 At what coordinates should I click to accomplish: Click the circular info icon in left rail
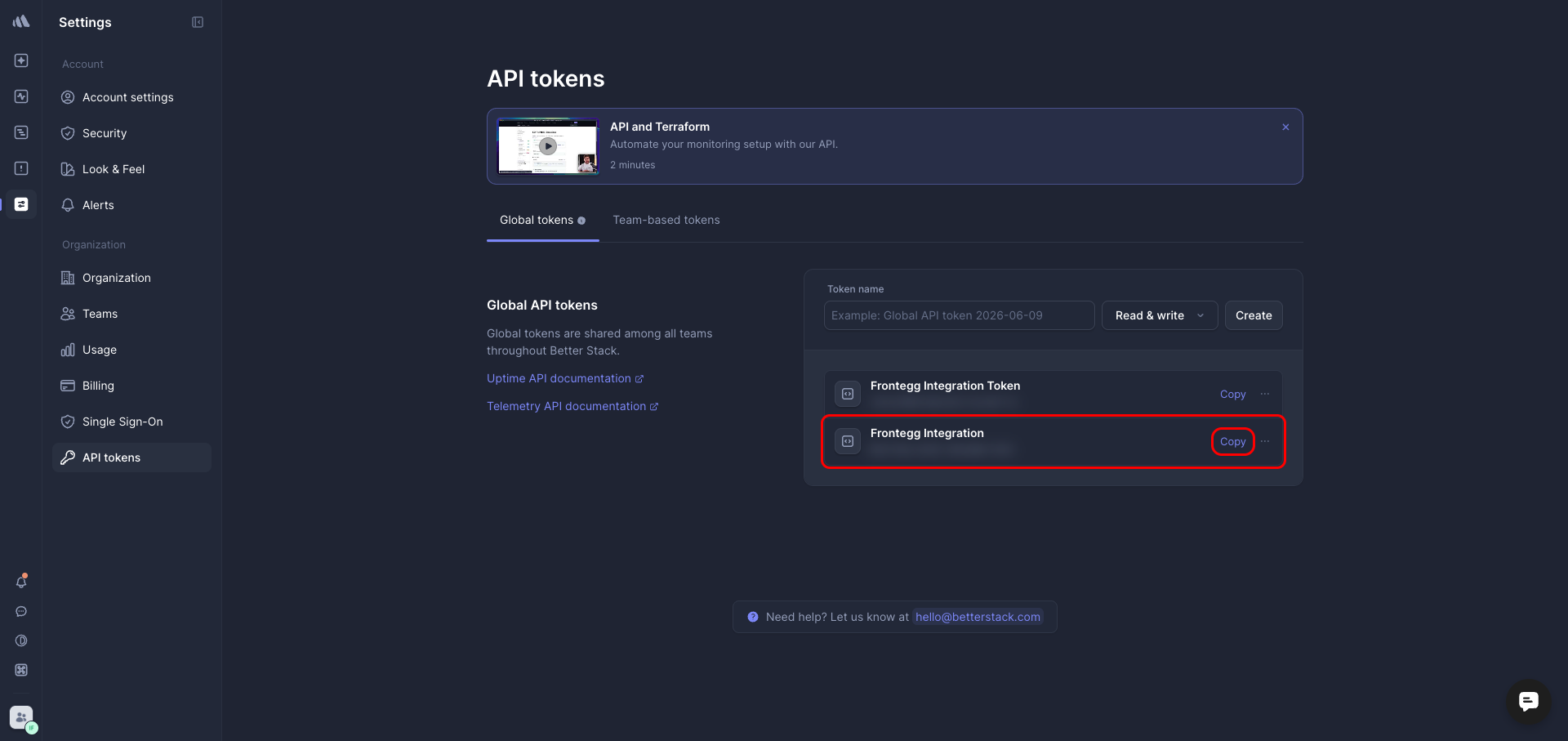coord(21,641)
